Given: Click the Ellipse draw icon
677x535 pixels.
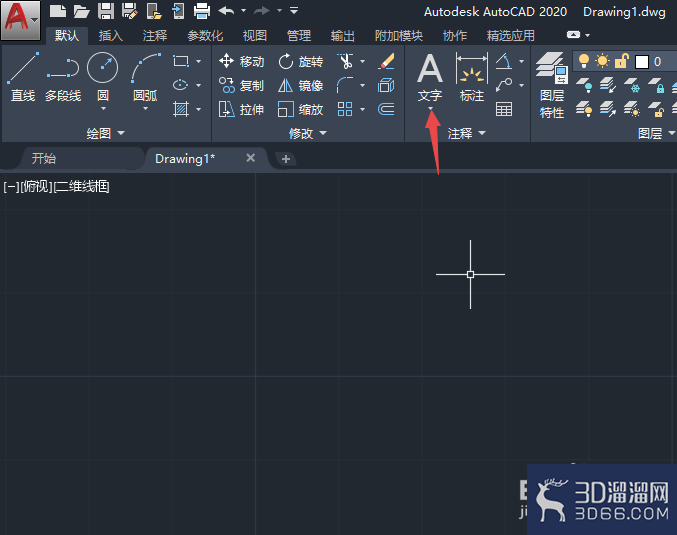Looking at the screenshot, I should click(180, 85).
